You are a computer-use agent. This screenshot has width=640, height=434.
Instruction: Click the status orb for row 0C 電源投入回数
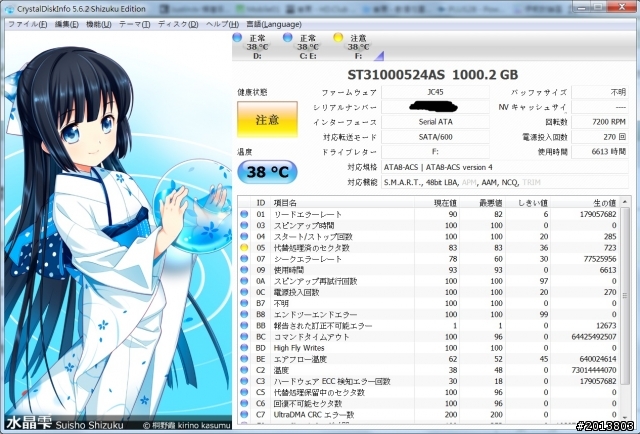pos(244,292)
